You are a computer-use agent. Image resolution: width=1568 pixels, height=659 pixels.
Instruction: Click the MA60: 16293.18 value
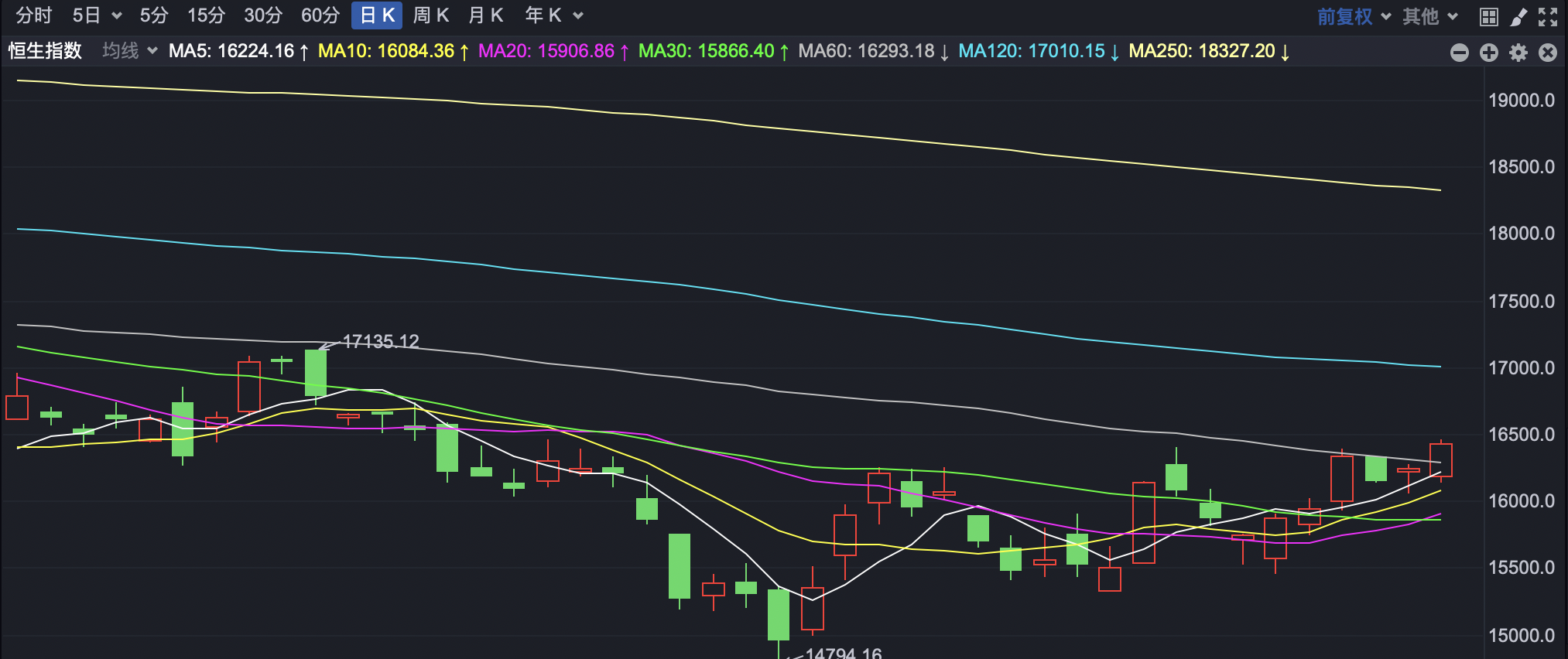click(x=874, y=51)
